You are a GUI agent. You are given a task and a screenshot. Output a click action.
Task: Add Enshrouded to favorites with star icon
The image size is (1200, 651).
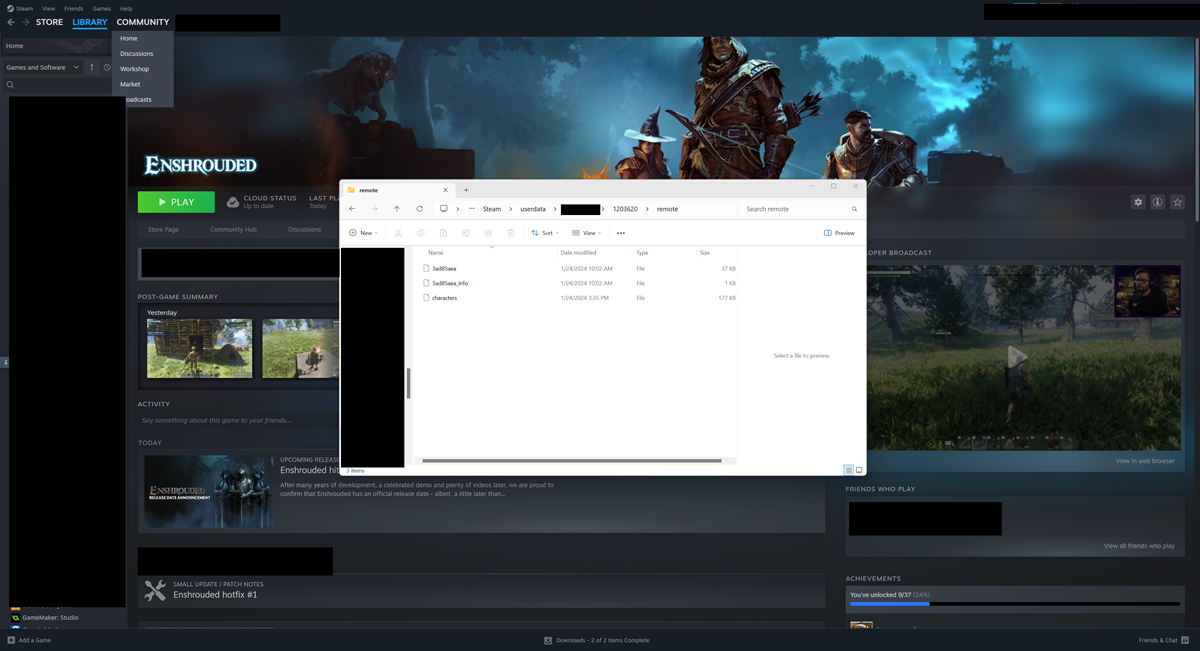[1178, 202]
